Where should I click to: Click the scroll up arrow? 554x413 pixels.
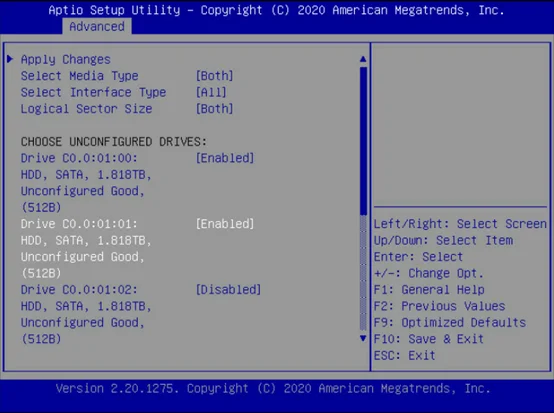point(363,59)
